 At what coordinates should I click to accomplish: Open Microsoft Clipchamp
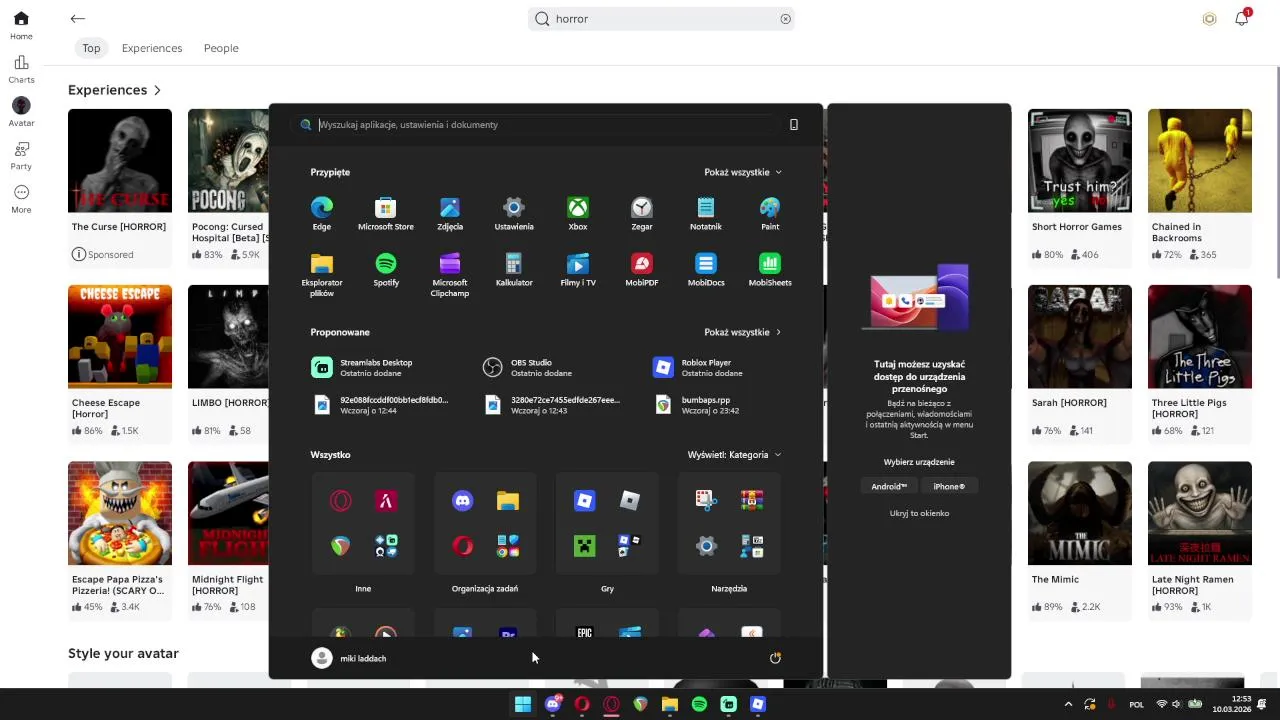click(449, 274)
